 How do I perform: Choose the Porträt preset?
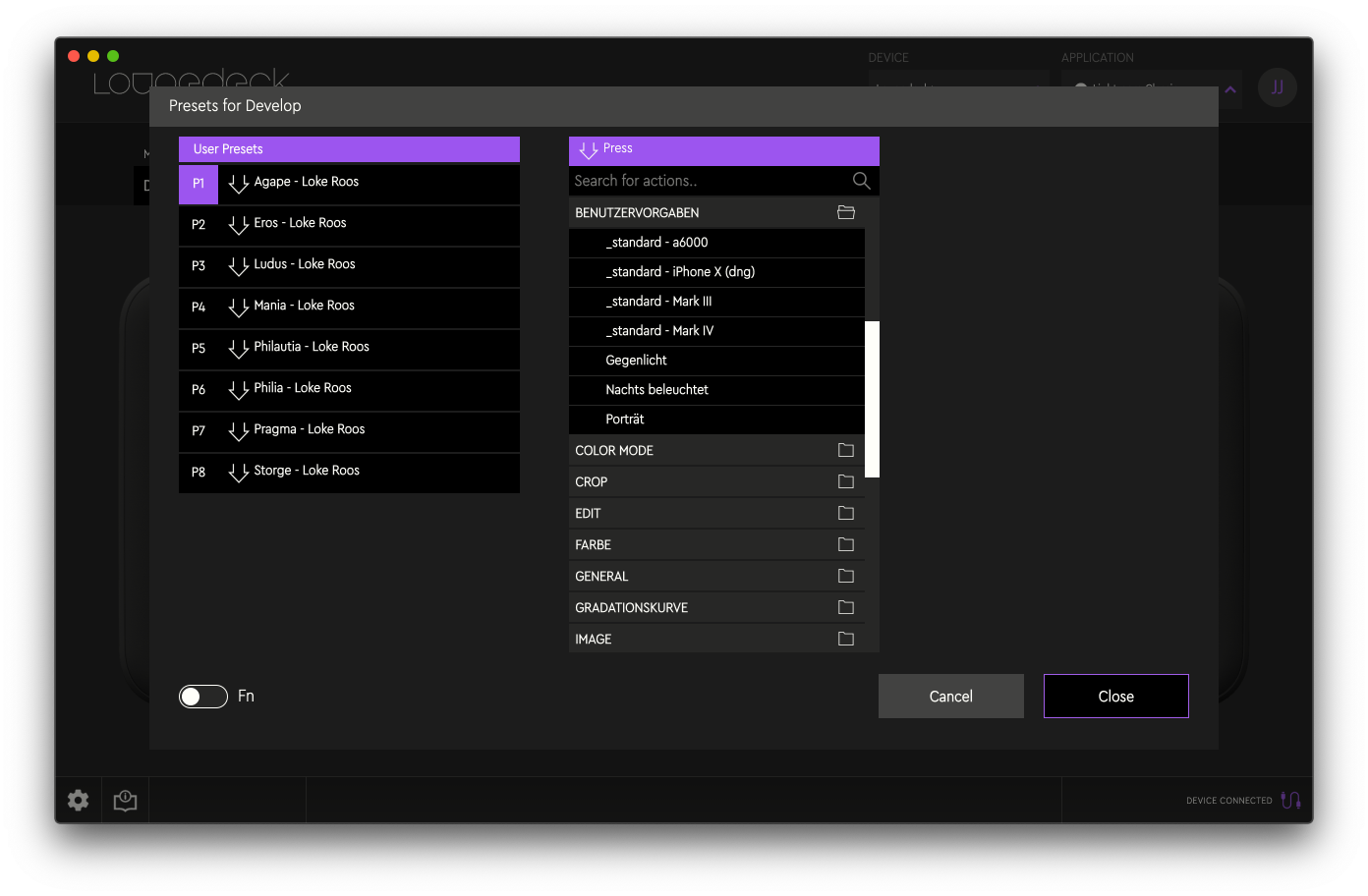pyautogui.click(x=716, y=420)
